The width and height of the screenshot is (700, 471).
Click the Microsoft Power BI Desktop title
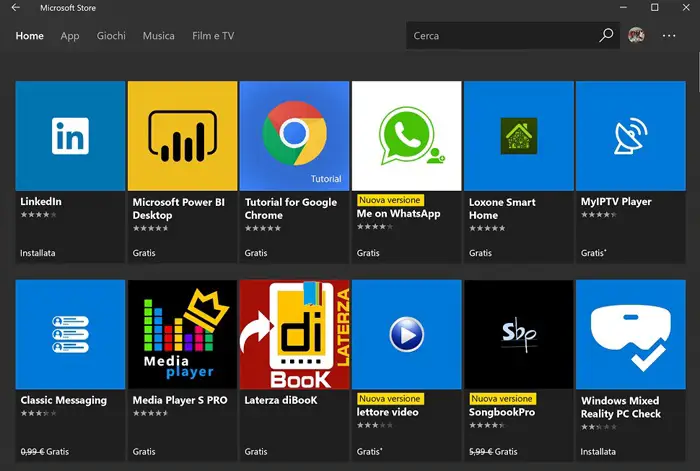179,208
